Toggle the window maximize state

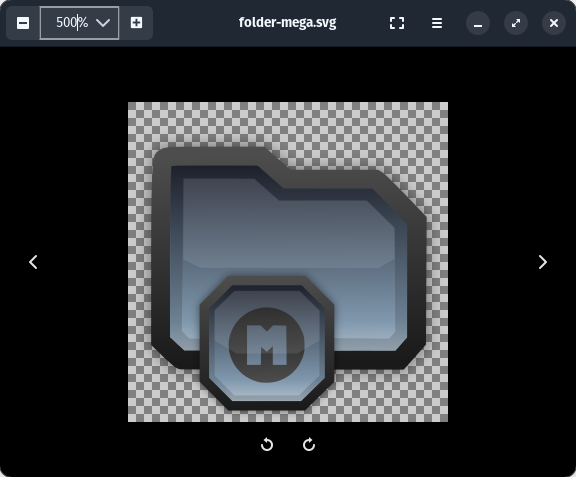pos(516,23)
